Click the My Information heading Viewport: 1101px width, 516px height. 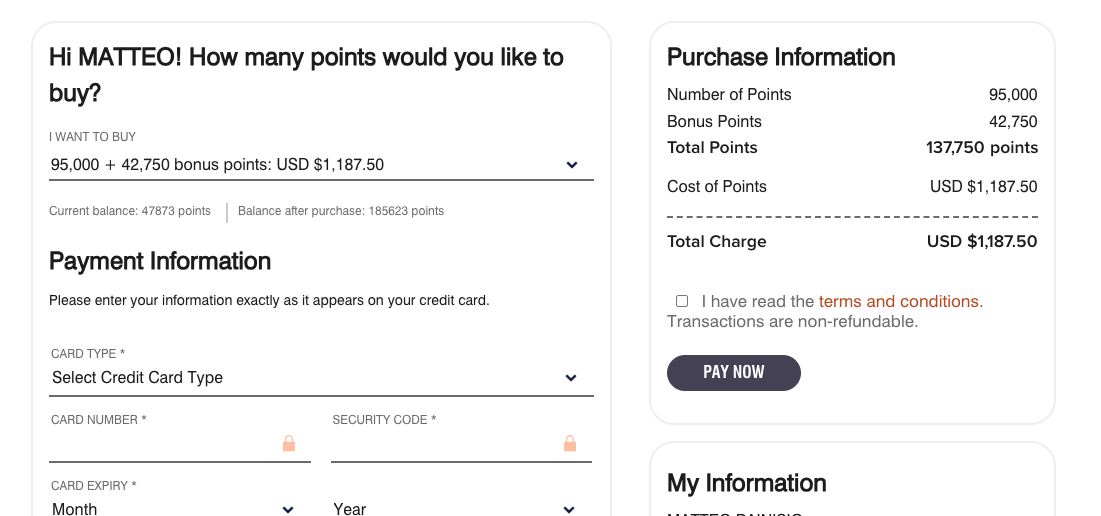point(746,484)
